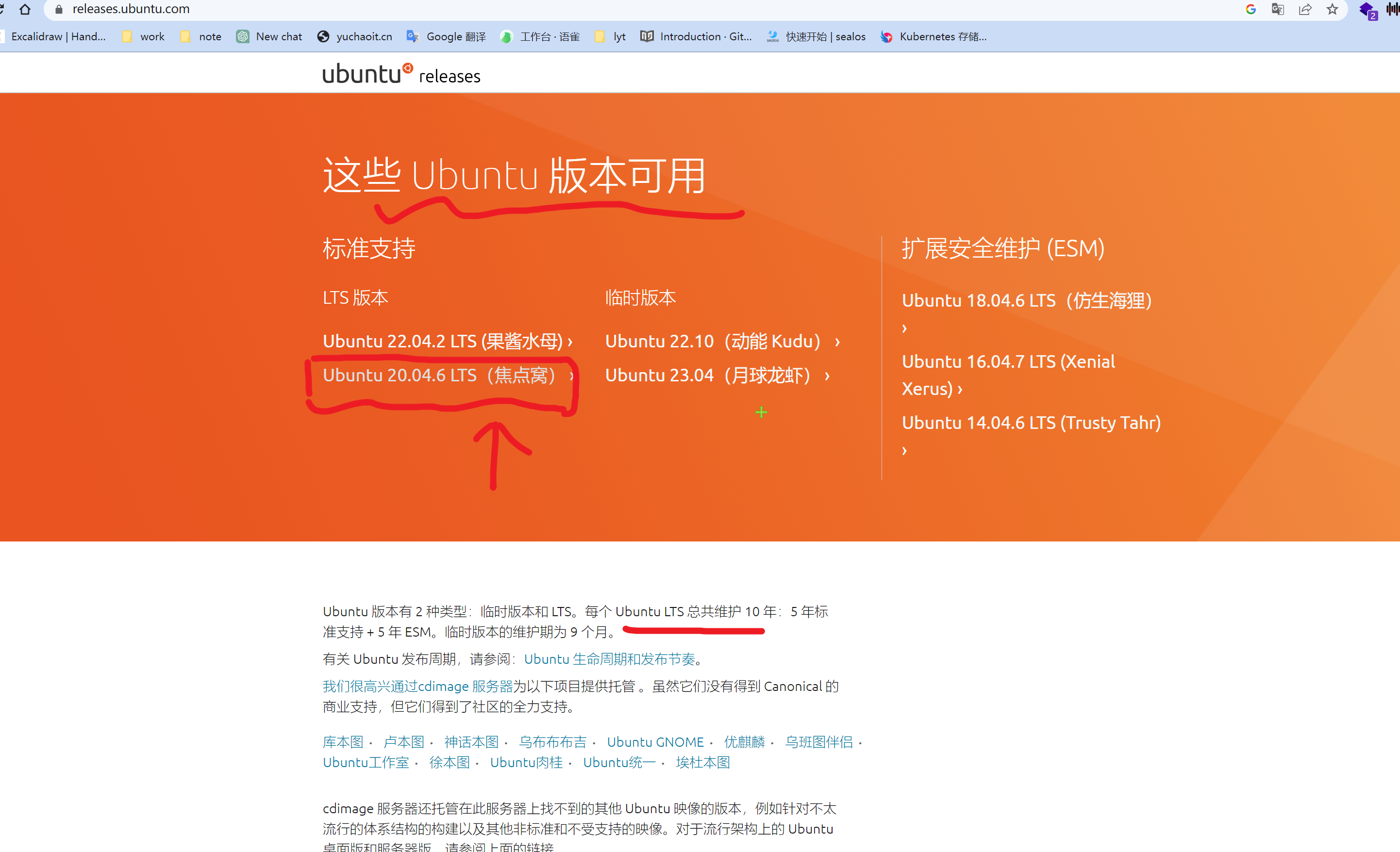Screen dimensions: 1400x852
Task: Open 乌布布布吉 flavor link
Action: tap(552, 742)
